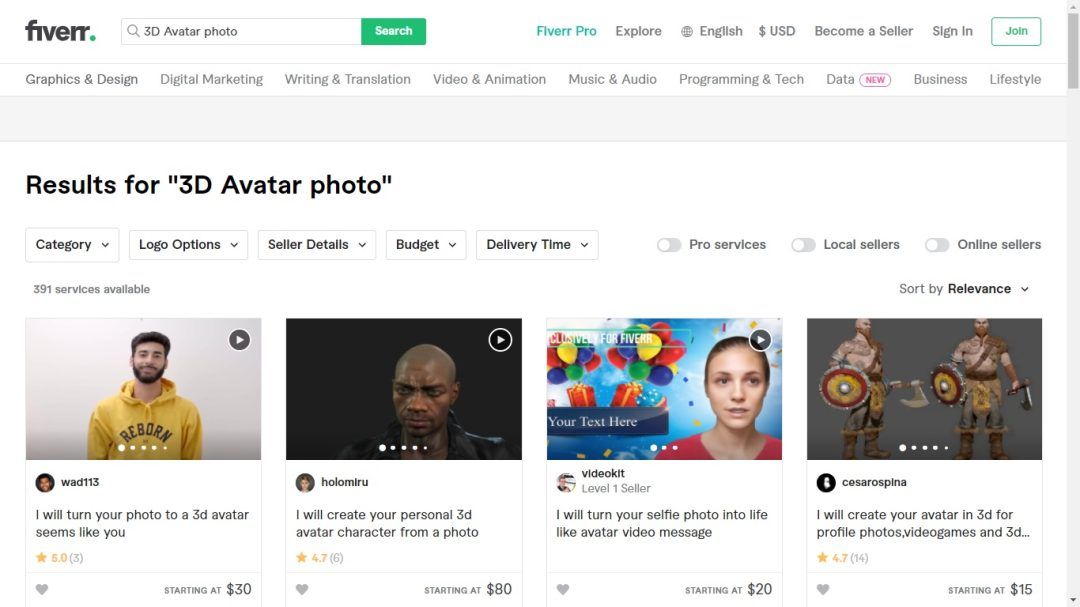The image size is (1080, 607).
Task: Click the green Search button
Action: coord(393,31)
